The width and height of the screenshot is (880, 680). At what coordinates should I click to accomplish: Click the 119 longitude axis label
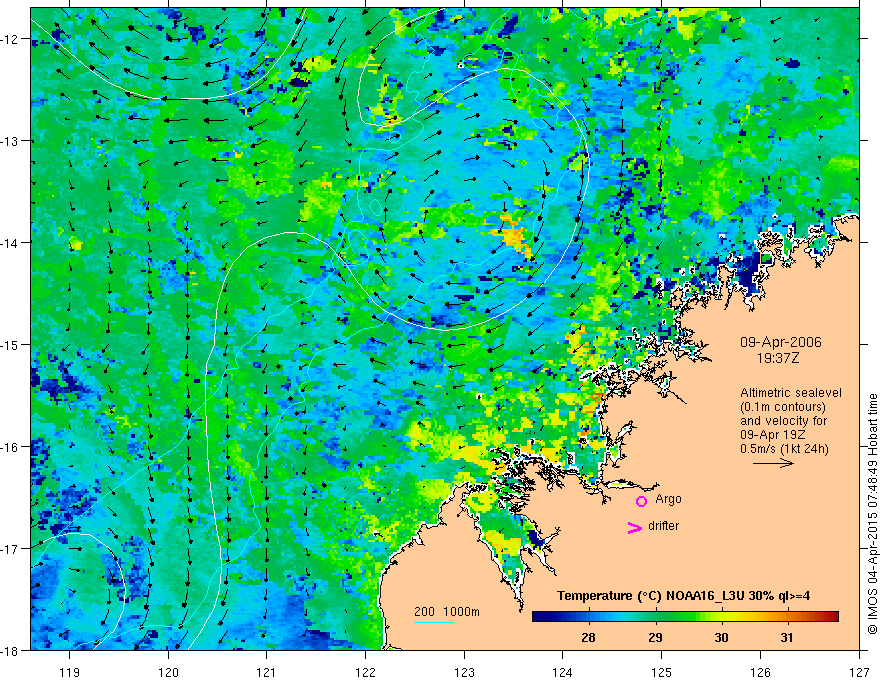[70, 672]
